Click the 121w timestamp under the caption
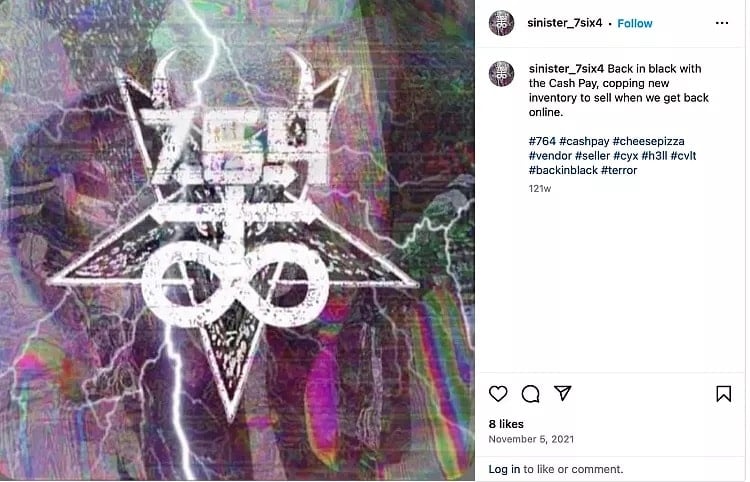The height and width of the screenshot is (482, 750). [x=540, y=188]
